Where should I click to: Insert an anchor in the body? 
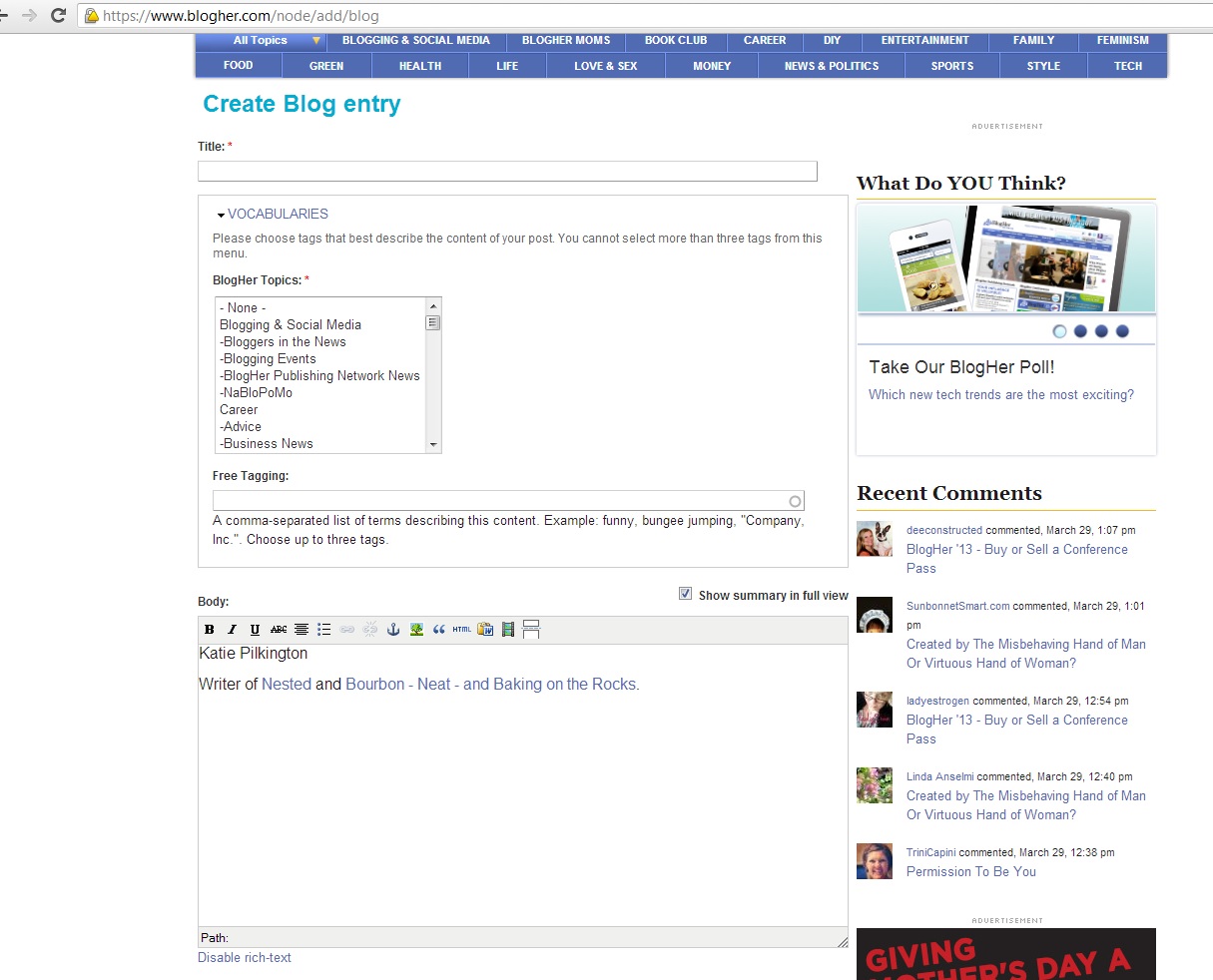tap(392, 630)
